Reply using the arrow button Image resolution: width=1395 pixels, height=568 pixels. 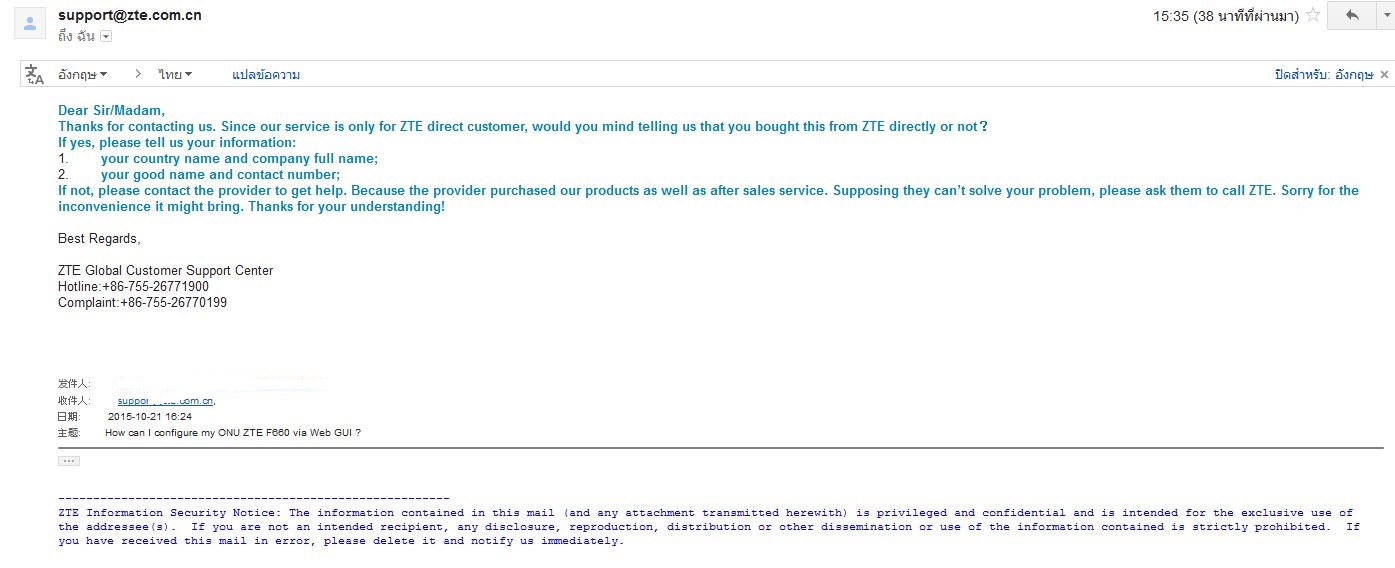click(1351, 16)
